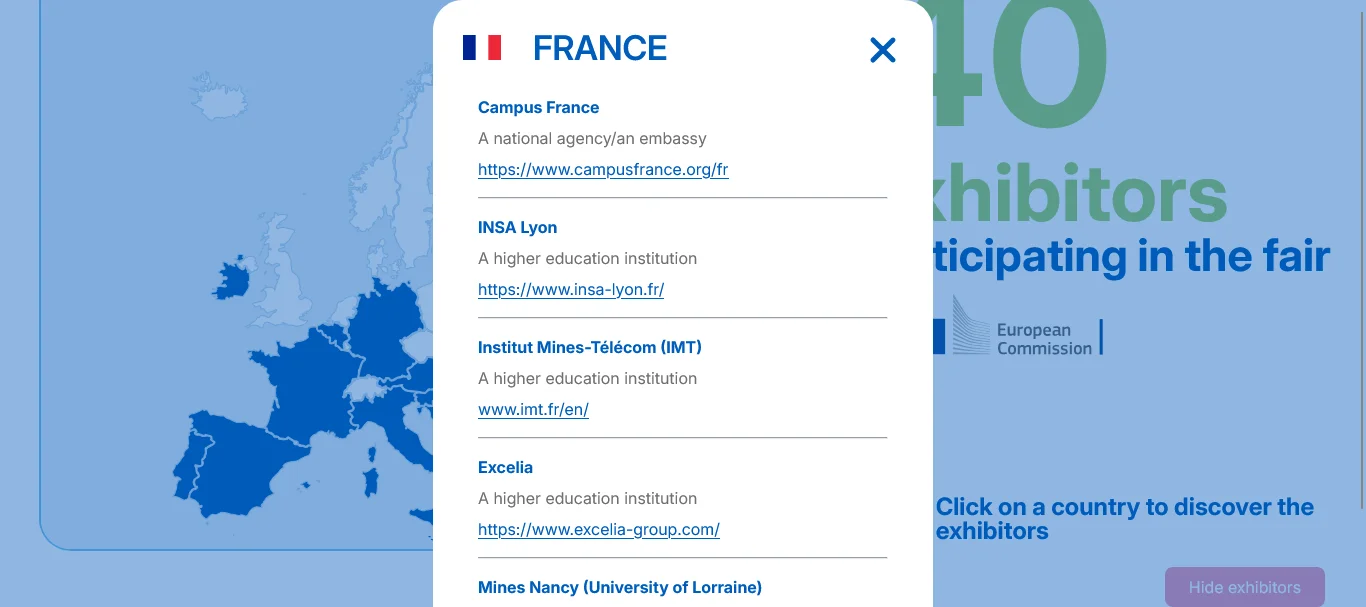Viewport: 1366px width, 607px height.
Task: Open the INSA Lyon website link
Action: click(571, 289)
